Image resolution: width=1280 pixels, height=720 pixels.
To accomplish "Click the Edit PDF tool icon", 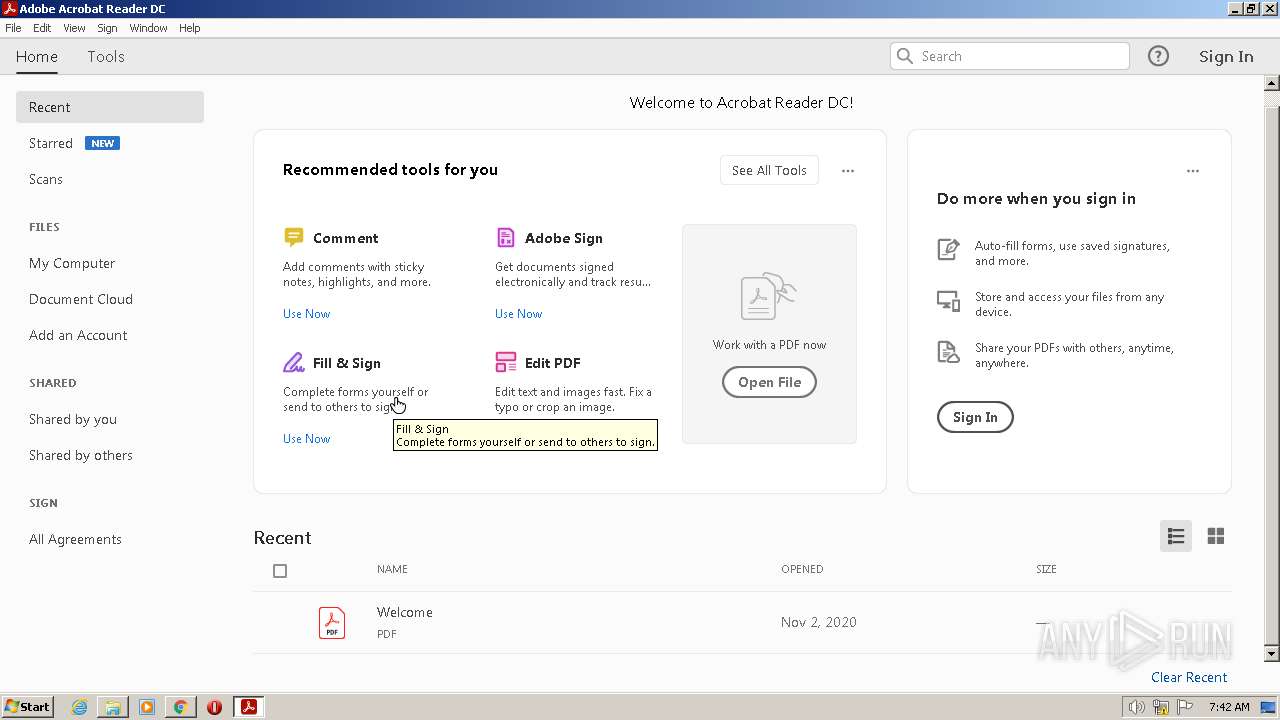I will 505,362.
